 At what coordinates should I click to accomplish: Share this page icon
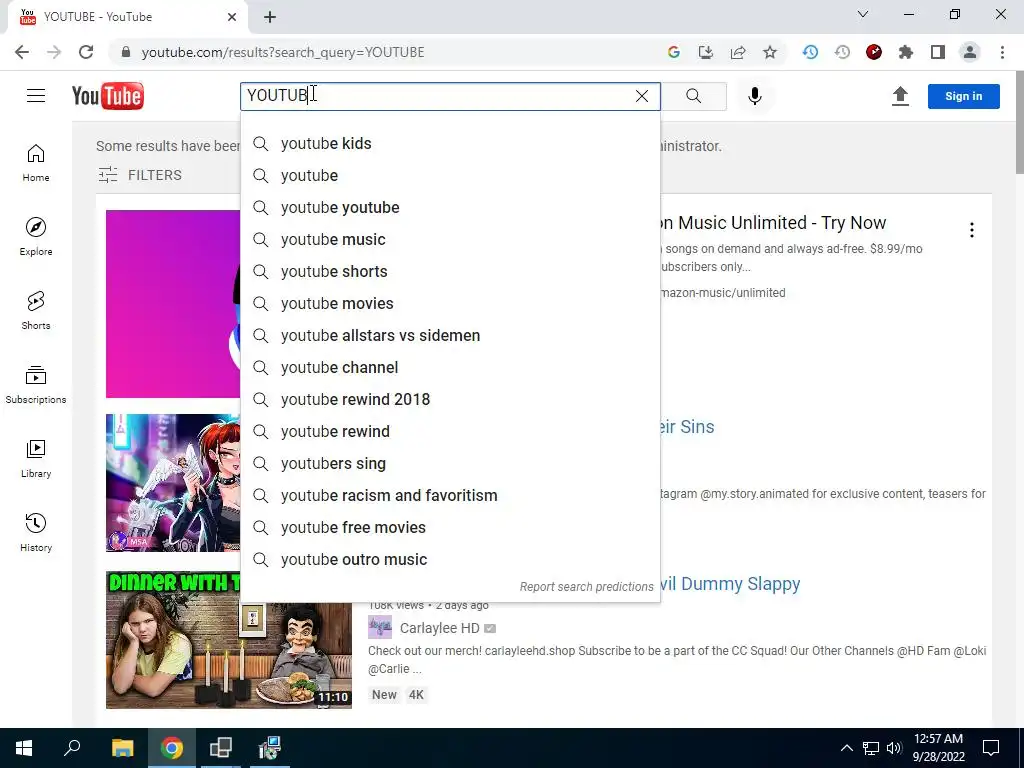coord(738,52)
